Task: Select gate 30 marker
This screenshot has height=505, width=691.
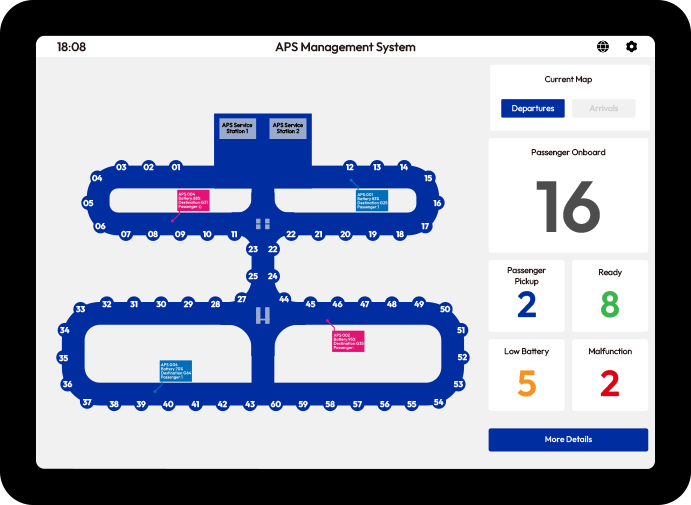Action: [161, 304]
